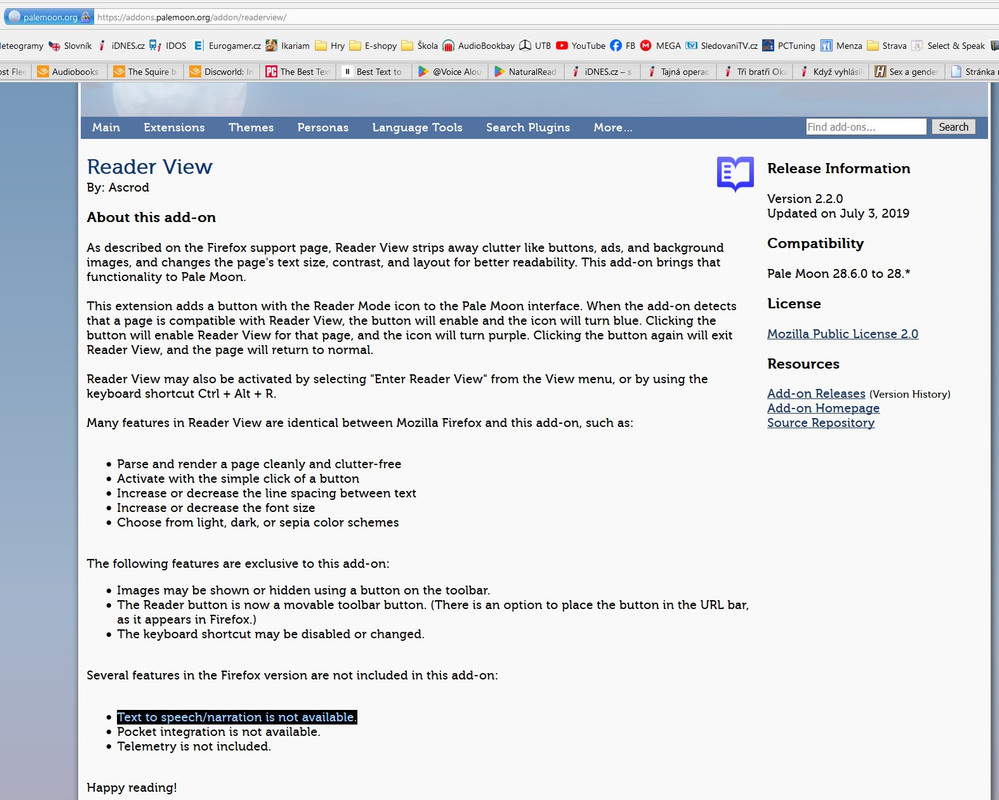Click the palemoon.org site identity badge
Screen dimensions: 999x800
(x=49, y=17)
